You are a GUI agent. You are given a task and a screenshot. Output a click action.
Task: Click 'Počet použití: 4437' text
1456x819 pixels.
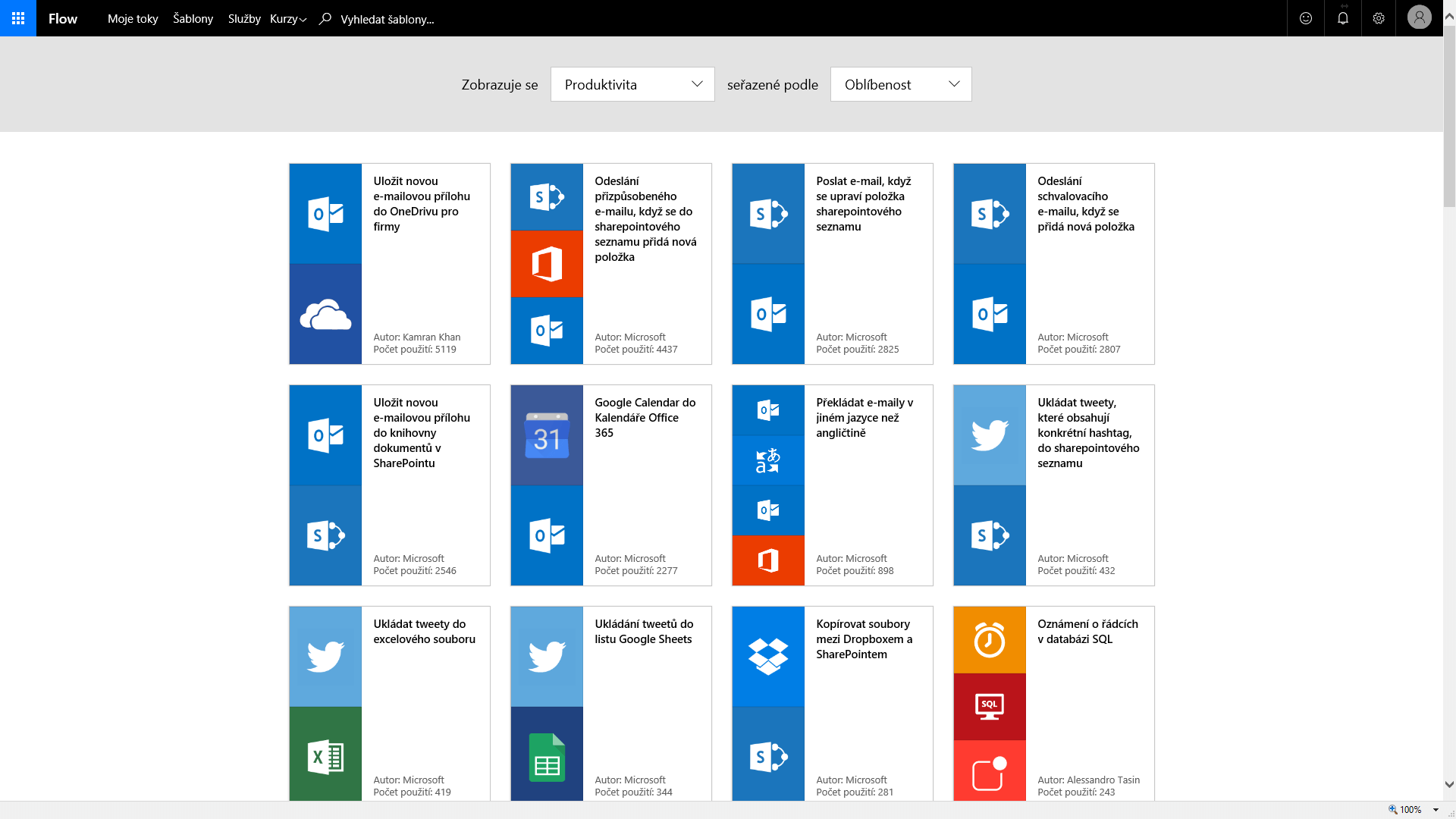(636, 350)
